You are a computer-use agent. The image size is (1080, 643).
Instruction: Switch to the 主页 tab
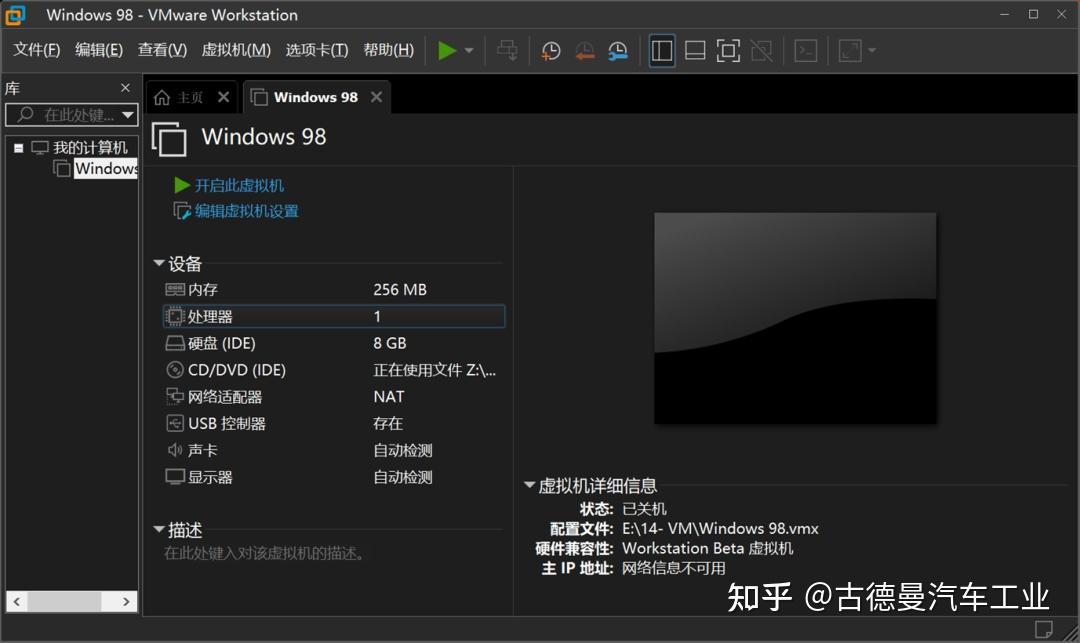click(x=189, y=96)
